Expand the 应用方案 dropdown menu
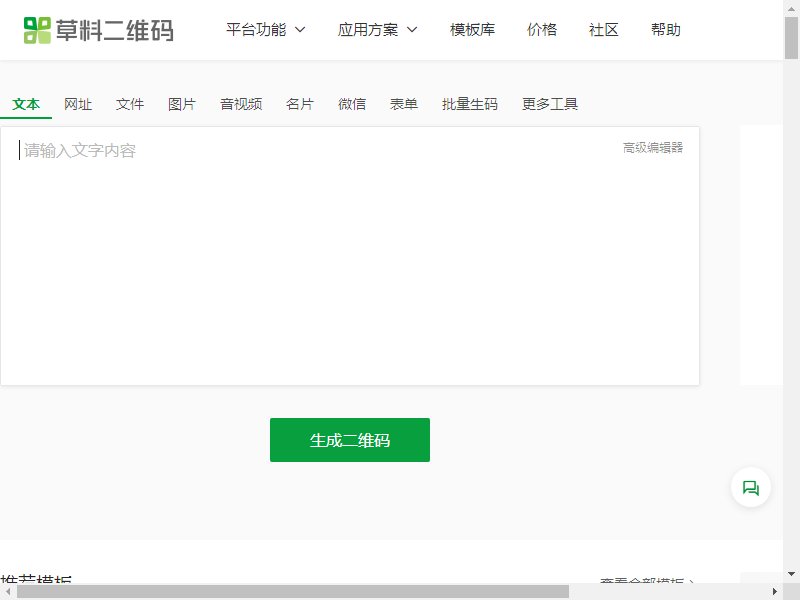The width and height of the screenshot is (800, 600). [377, 30]
